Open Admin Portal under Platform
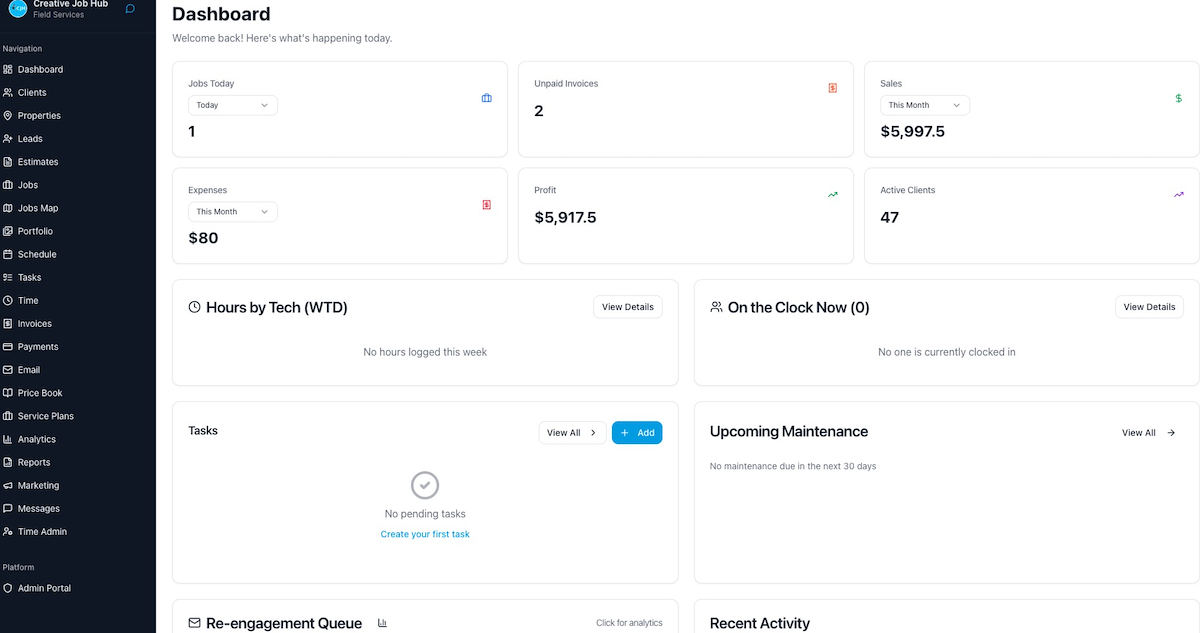1200x633 pixels. tap(46, 588)
